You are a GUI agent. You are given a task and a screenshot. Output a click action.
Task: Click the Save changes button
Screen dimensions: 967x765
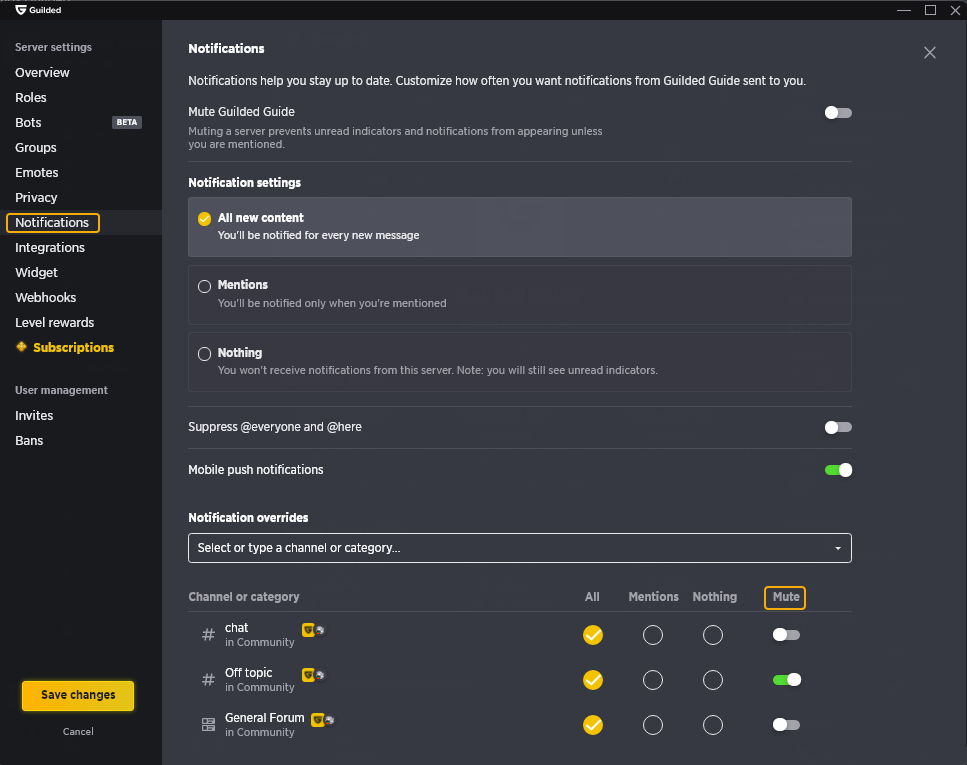[x=78, y=695]
